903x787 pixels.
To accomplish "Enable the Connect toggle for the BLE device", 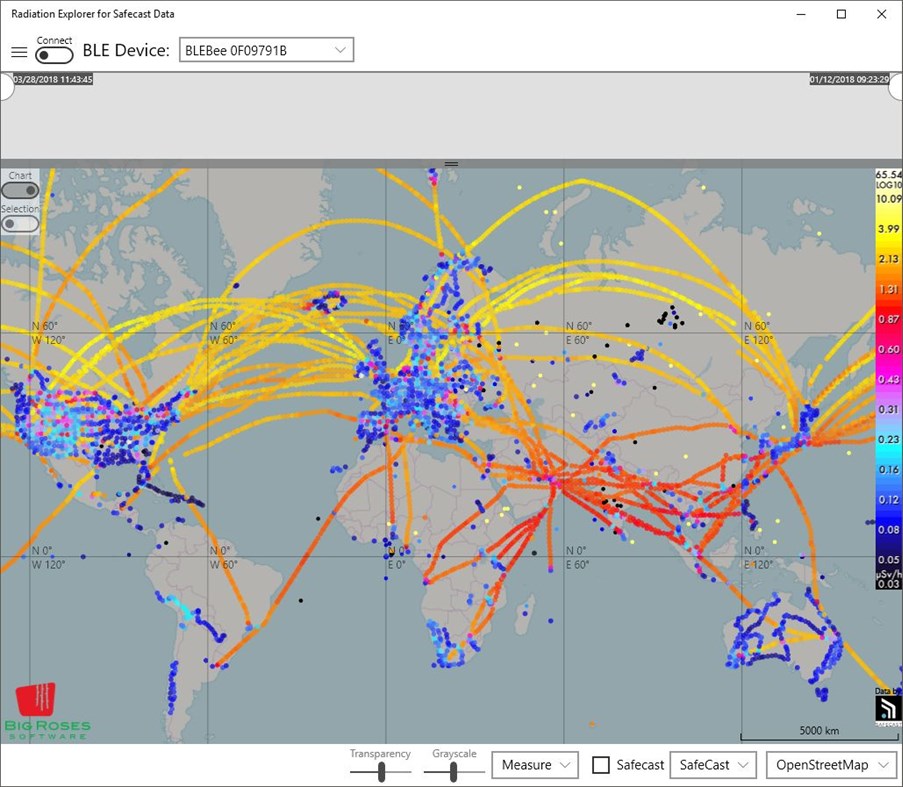I will coord(54,53).
